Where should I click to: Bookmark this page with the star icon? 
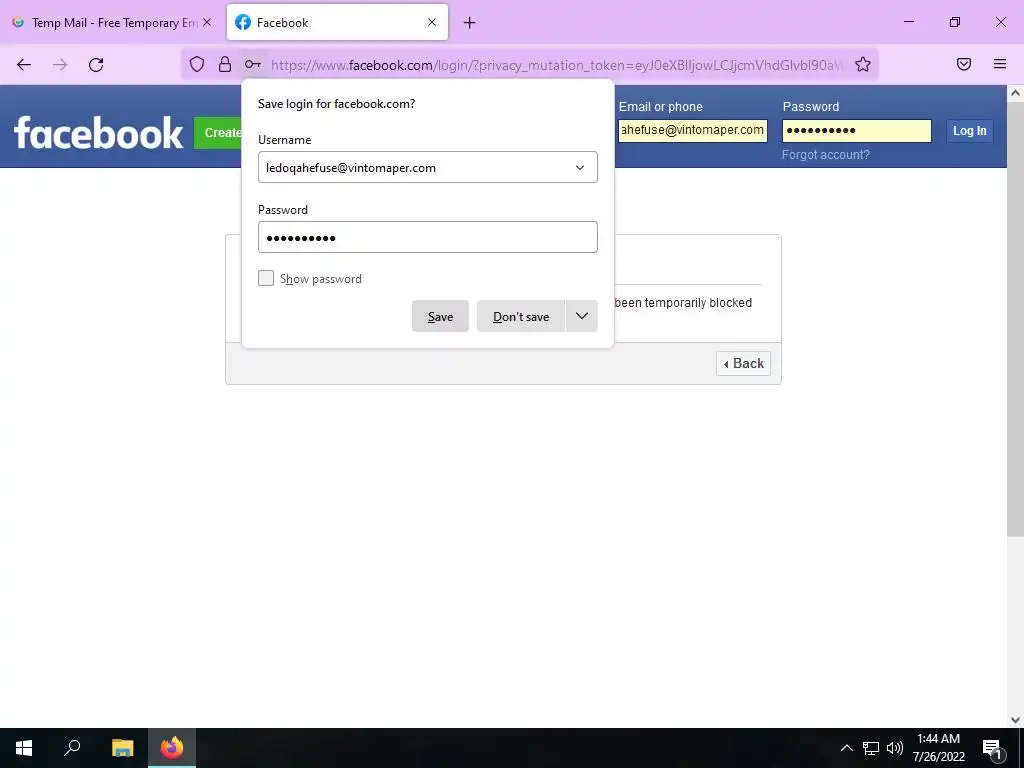click(x=863, y=64)
